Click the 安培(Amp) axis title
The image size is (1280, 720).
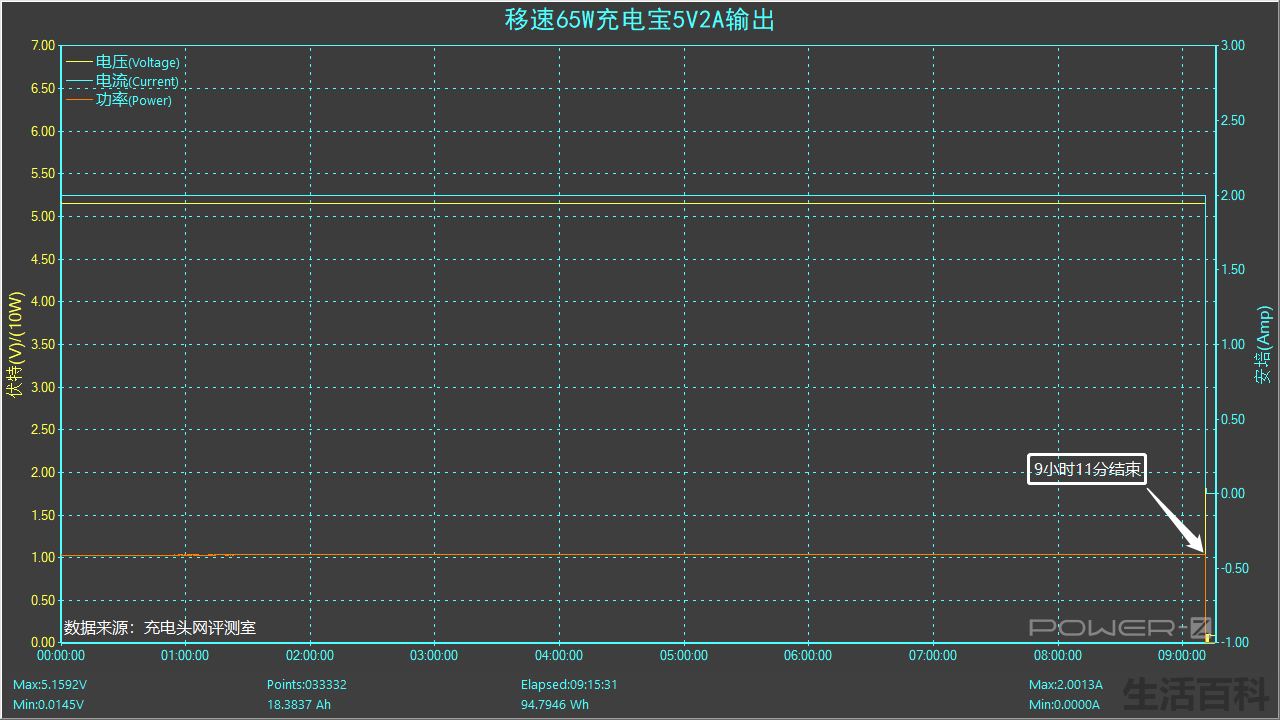1264,345
